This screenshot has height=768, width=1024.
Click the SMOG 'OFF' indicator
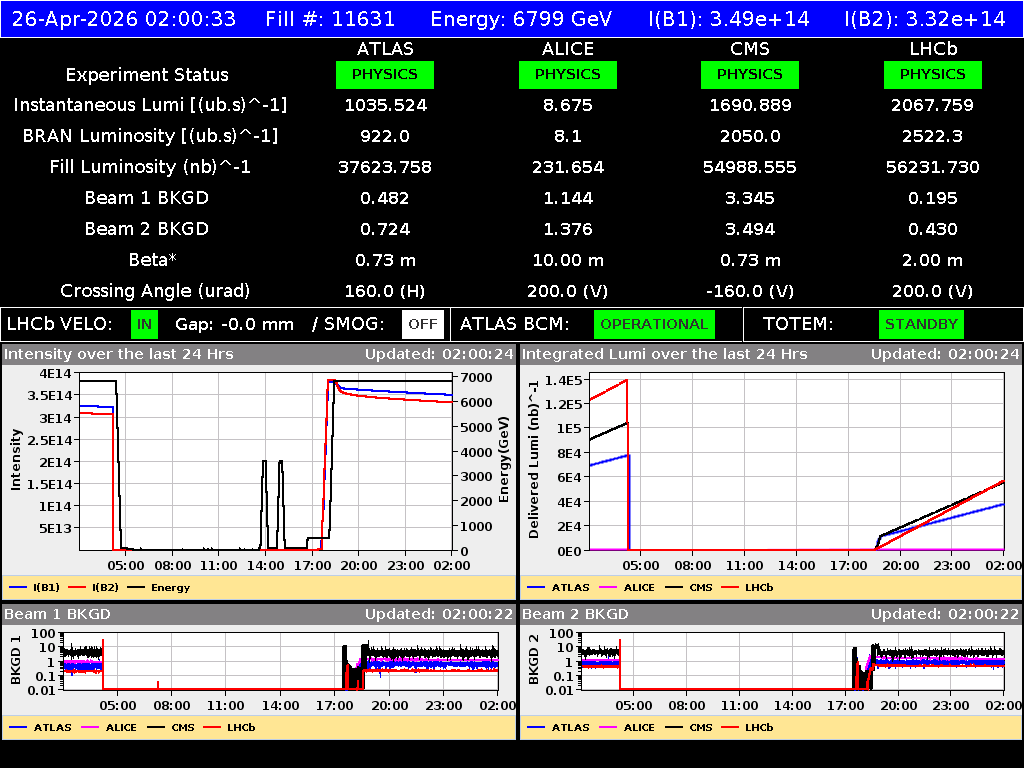tap(423, 325)
